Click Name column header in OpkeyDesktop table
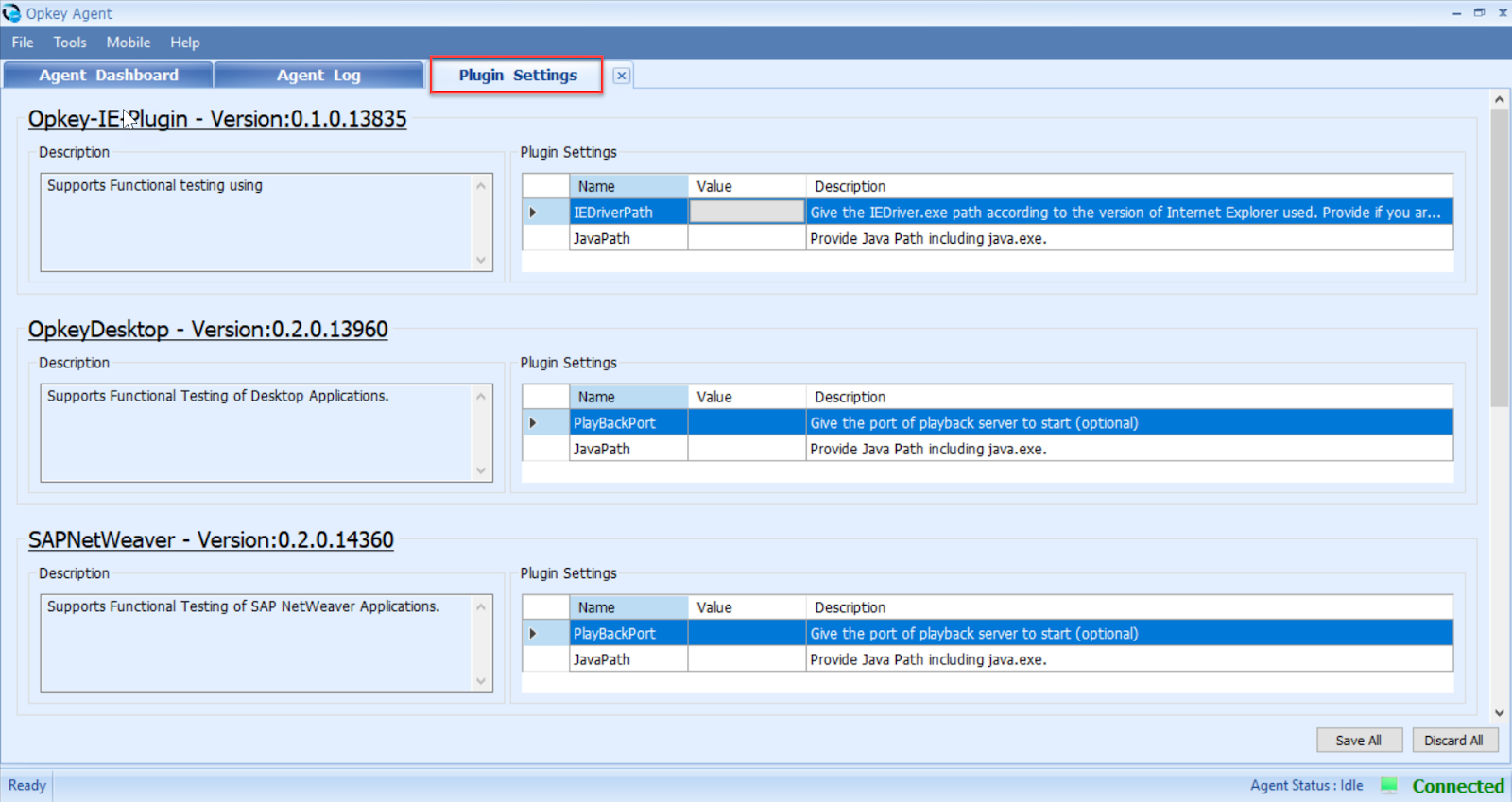Image resolution: width=1512 pixels, height=802 pixels. 629,398
